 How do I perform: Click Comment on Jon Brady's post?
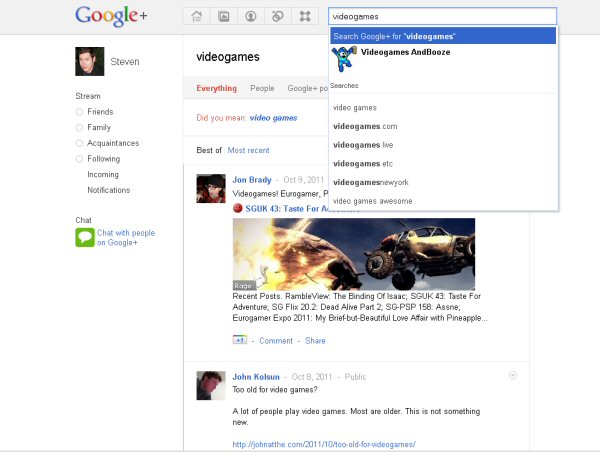[276, 341]
